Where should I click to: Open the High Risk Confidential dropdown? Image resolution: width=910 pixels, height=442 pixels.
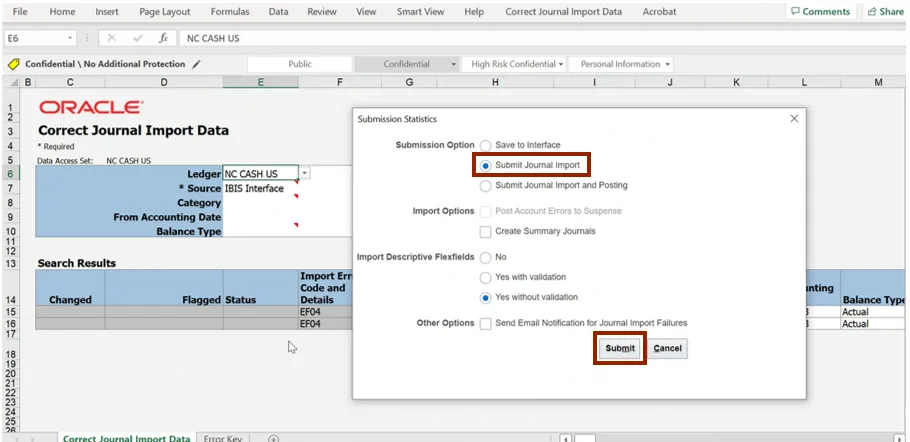point(561,64)
